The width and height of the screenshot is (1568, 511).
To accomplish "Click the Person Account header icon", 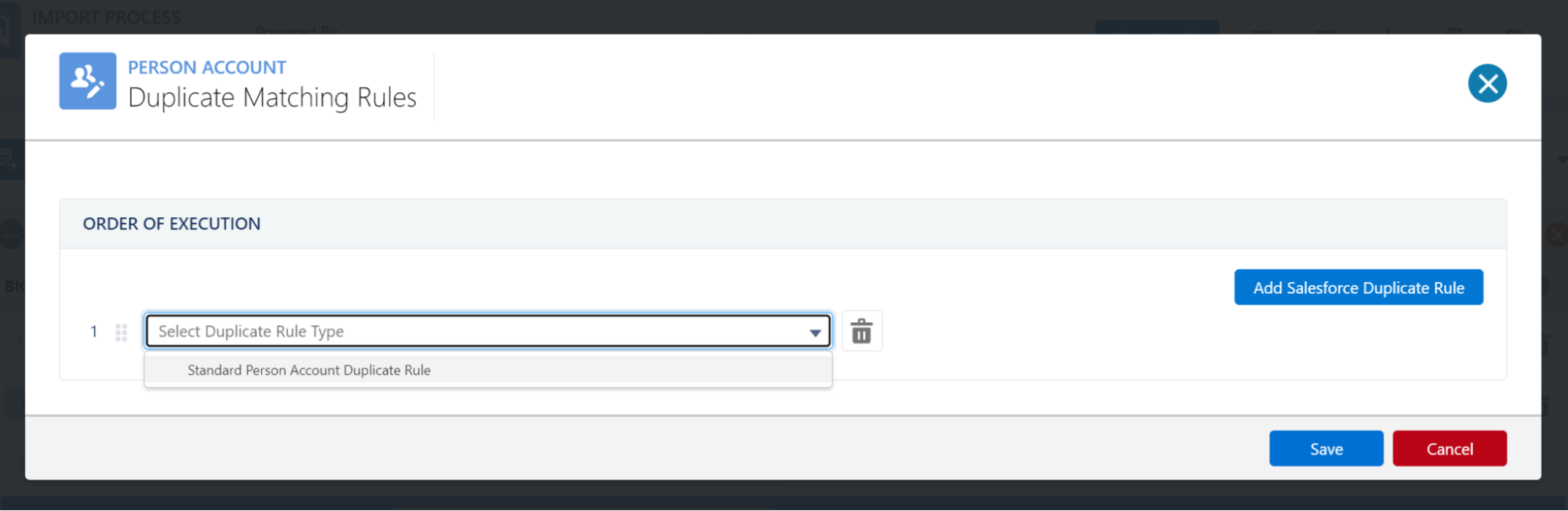I will coord(87,82).
